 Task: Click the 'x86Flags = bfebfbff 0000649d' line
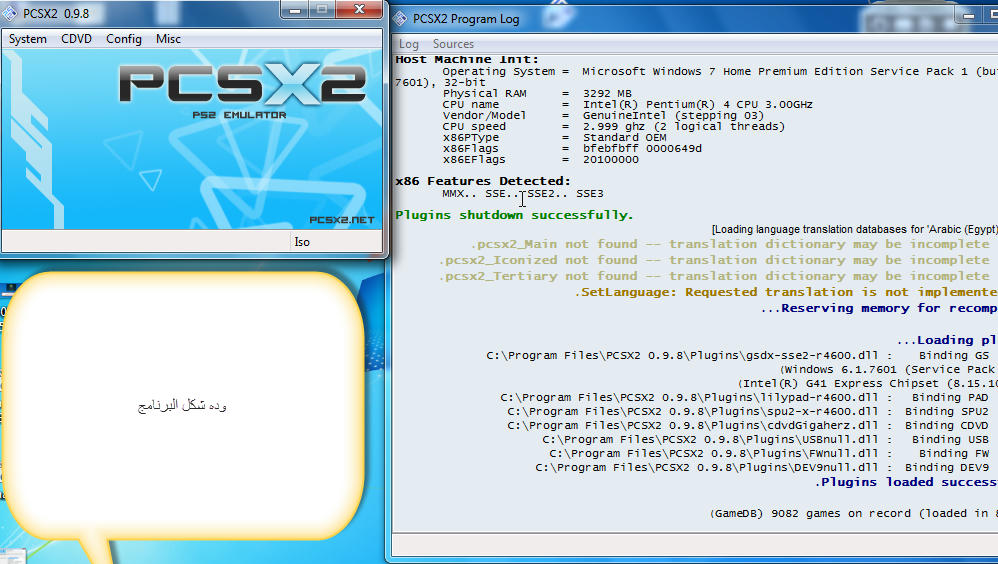coord(572,148)
